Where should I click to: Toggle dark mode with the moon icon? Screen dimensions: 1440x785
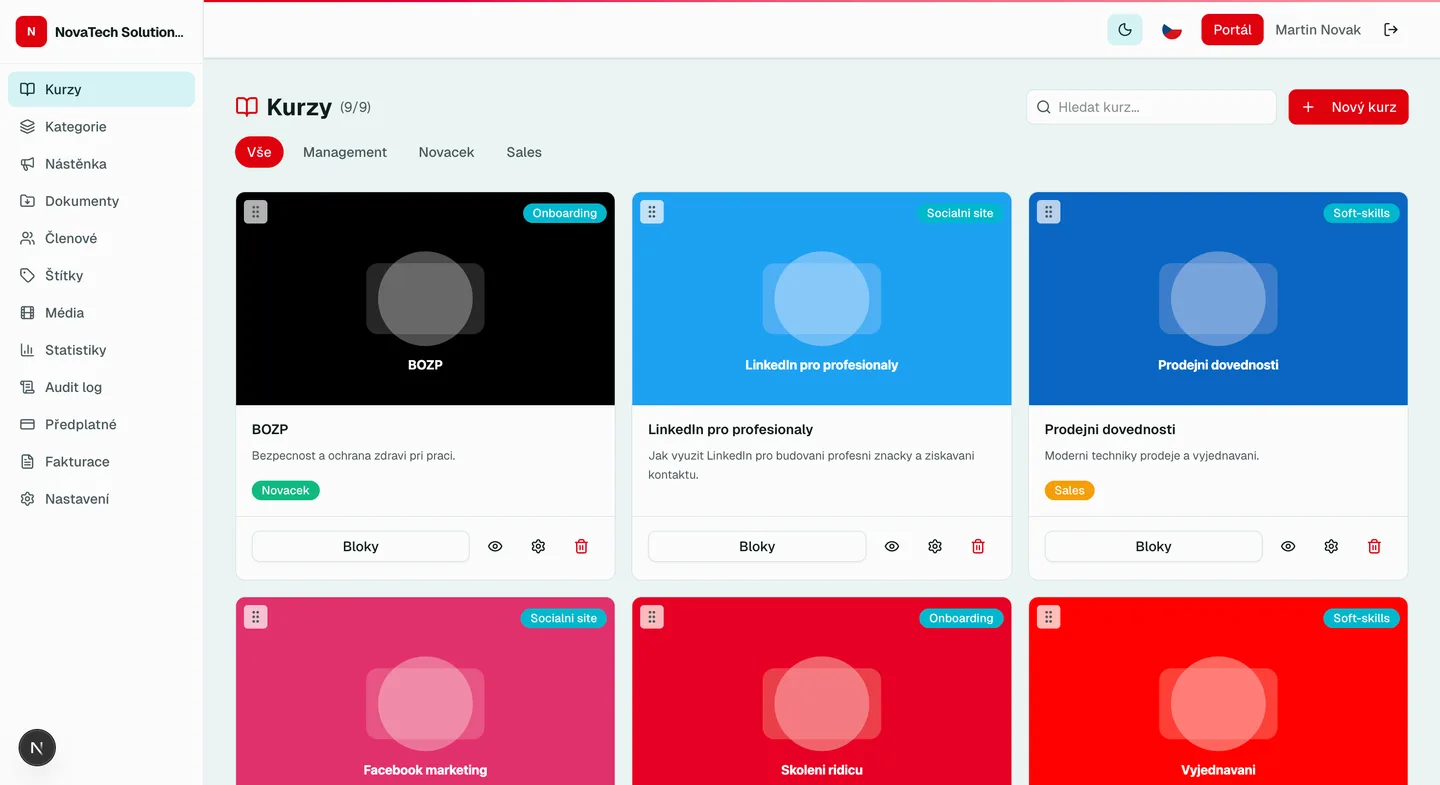click(x=1124, y=29)
